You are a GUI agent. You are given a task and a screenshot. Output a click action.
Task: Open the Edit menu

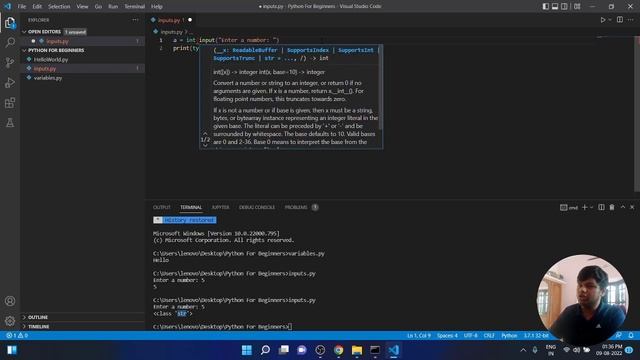coord(37,7)
